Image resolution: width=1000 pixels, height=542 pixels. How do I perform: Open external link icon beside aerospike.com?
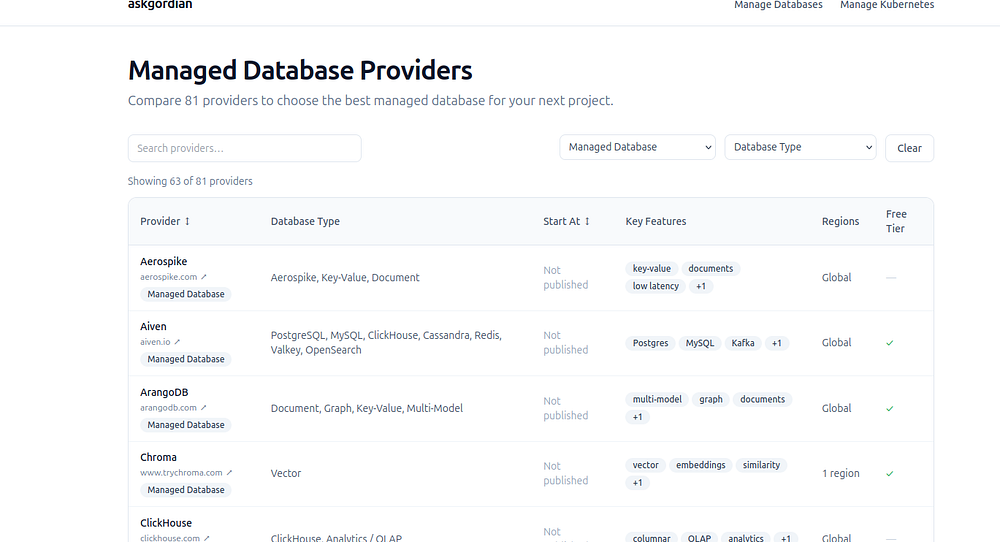click(204, 277)
